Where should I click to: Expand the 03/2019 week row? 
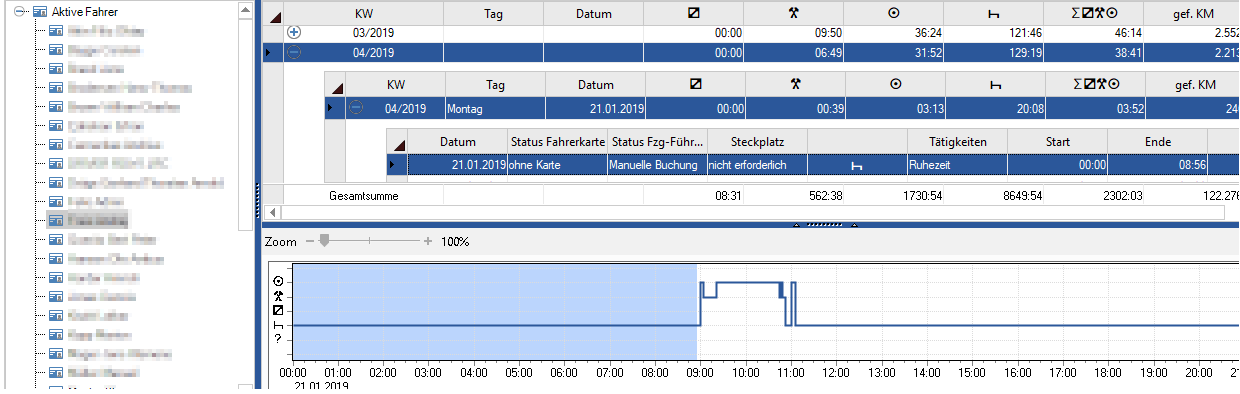coord(294,32)
